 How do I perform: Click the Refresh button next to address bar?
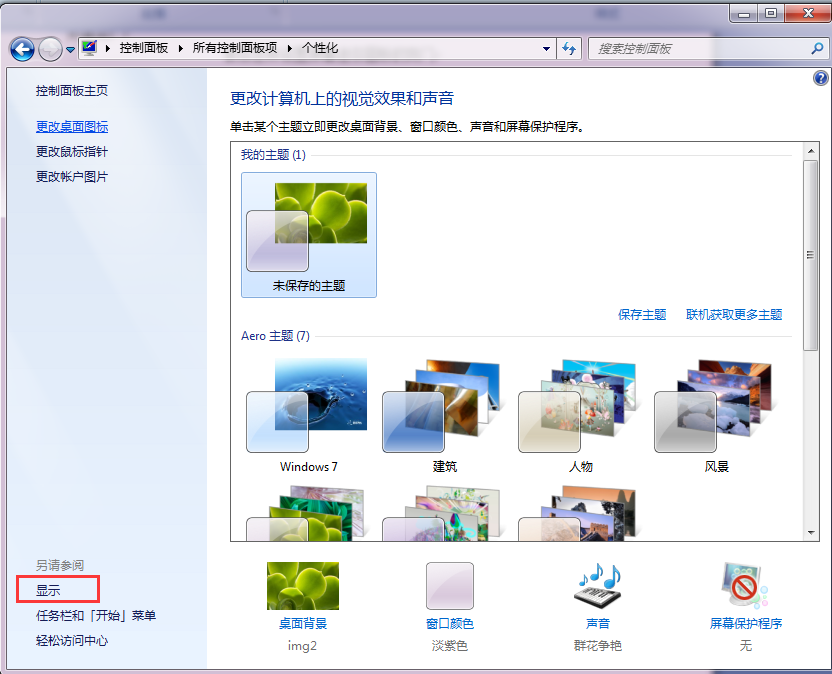(569, 49)
